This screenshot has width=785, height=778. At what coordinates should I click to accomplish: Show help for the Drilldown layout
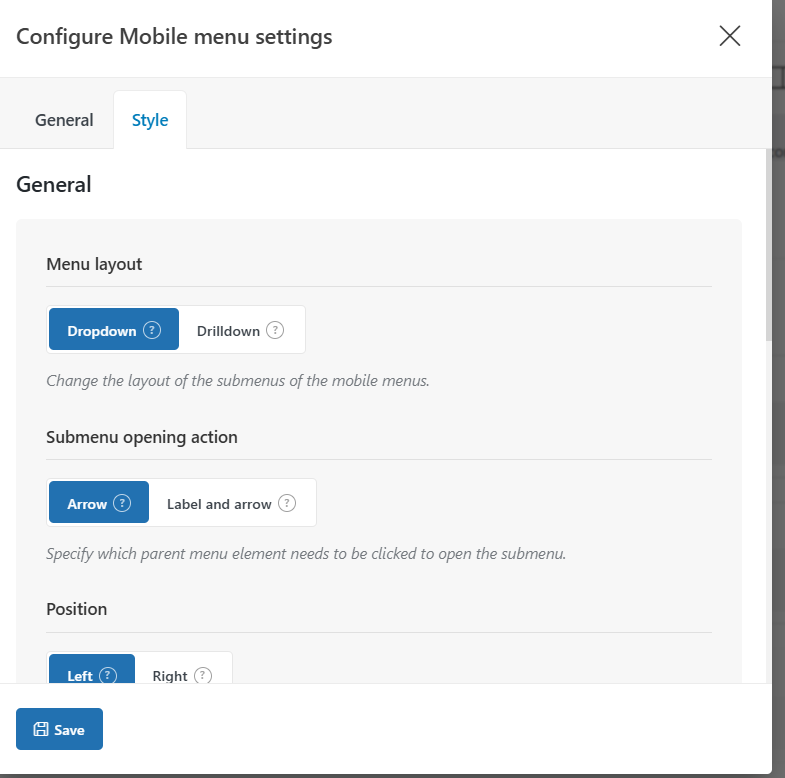[275, 330]
